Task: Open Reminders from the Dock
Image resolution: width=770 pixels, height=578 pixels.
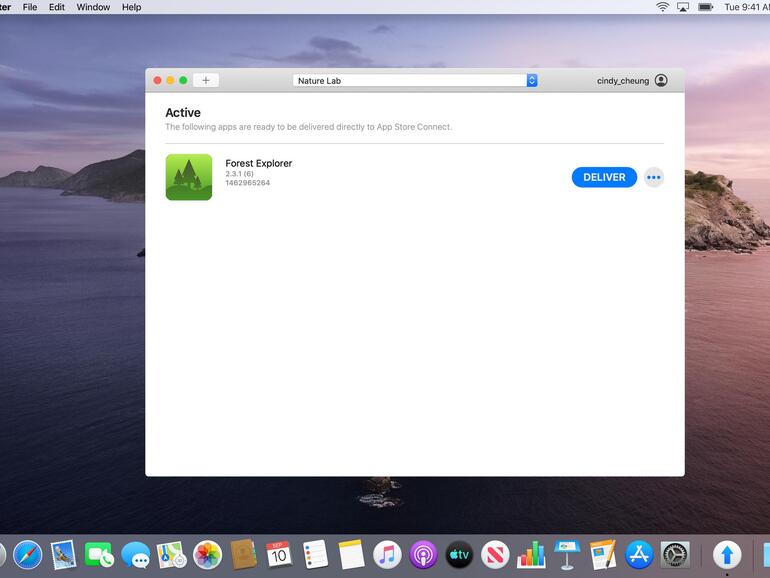Action: (x=315, y=555)
